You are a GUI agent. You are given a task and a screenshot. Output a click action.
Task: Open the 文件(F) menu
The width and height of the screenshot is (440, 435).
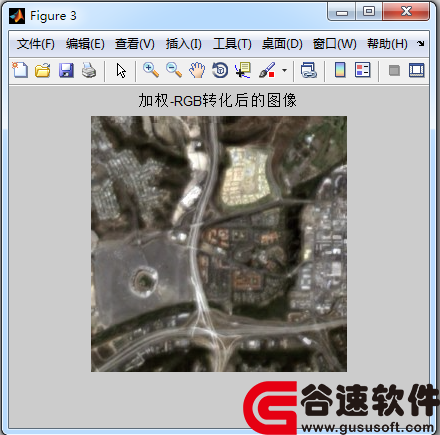point(36,44)
